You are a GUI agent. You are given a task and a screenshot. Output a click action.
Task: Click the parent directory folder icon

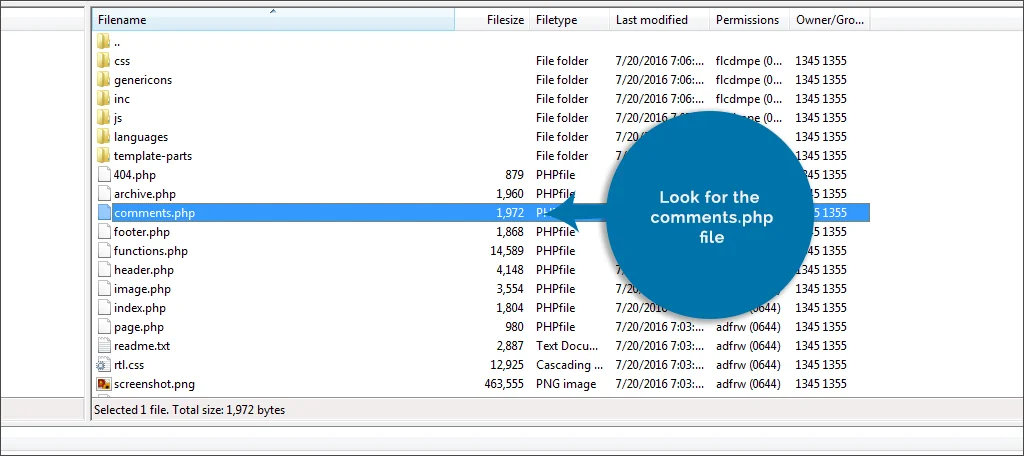pyautogui.click(x=103, y=42)
